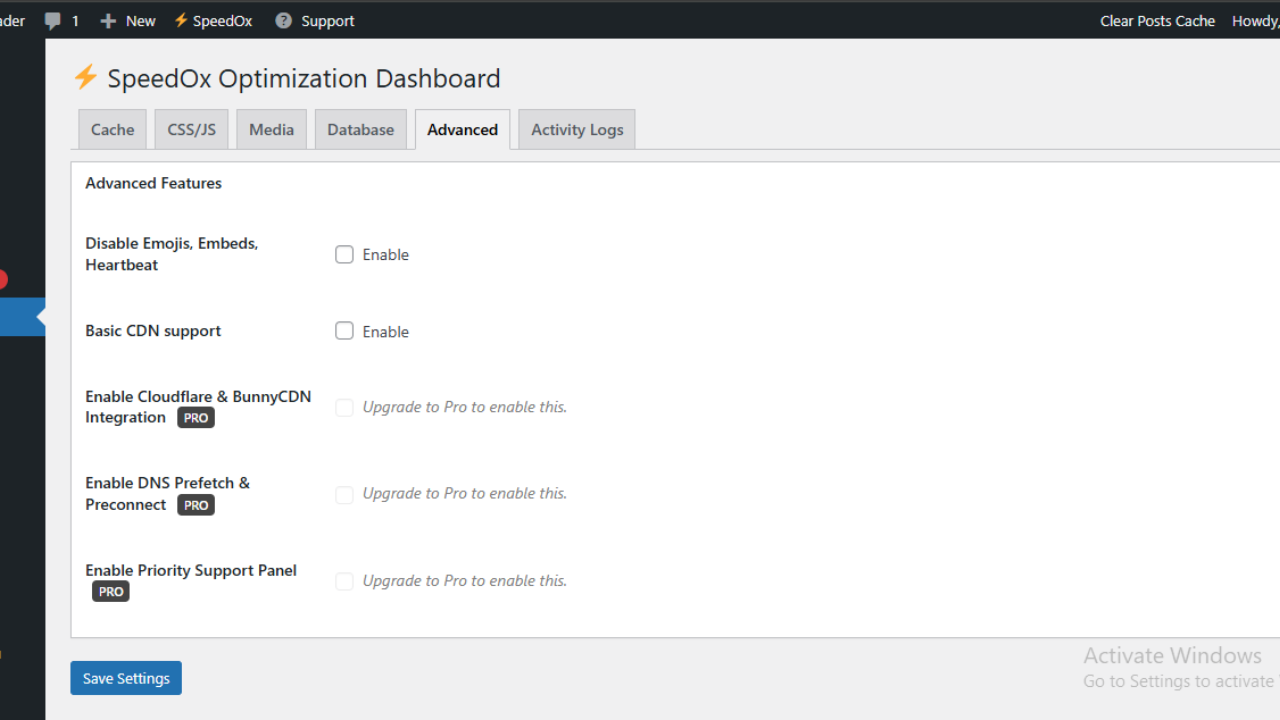Select the Database tab

tap(360, 129)
